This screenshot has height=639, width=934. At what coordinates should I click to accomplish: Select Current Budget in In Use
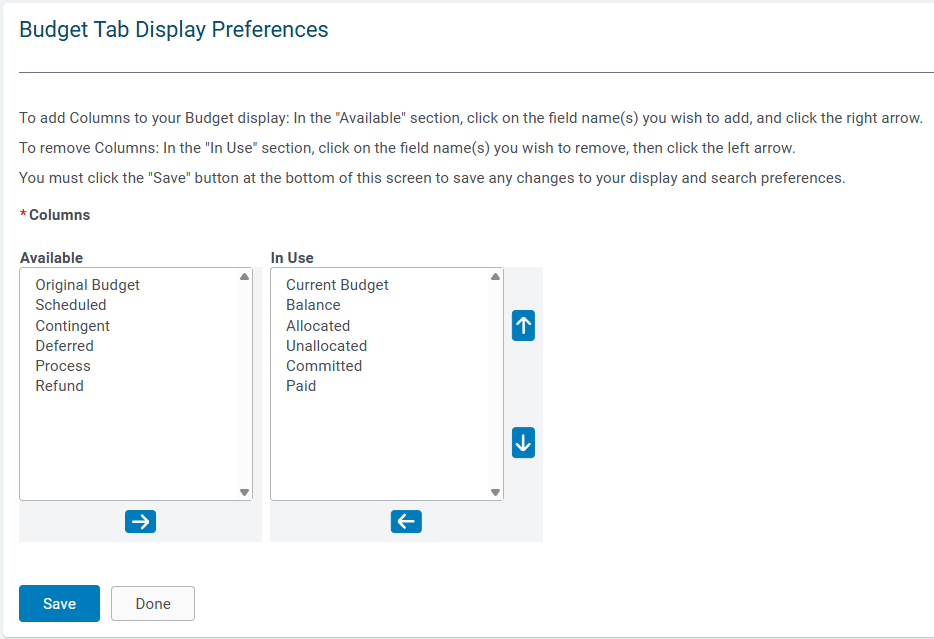[337, 285]
